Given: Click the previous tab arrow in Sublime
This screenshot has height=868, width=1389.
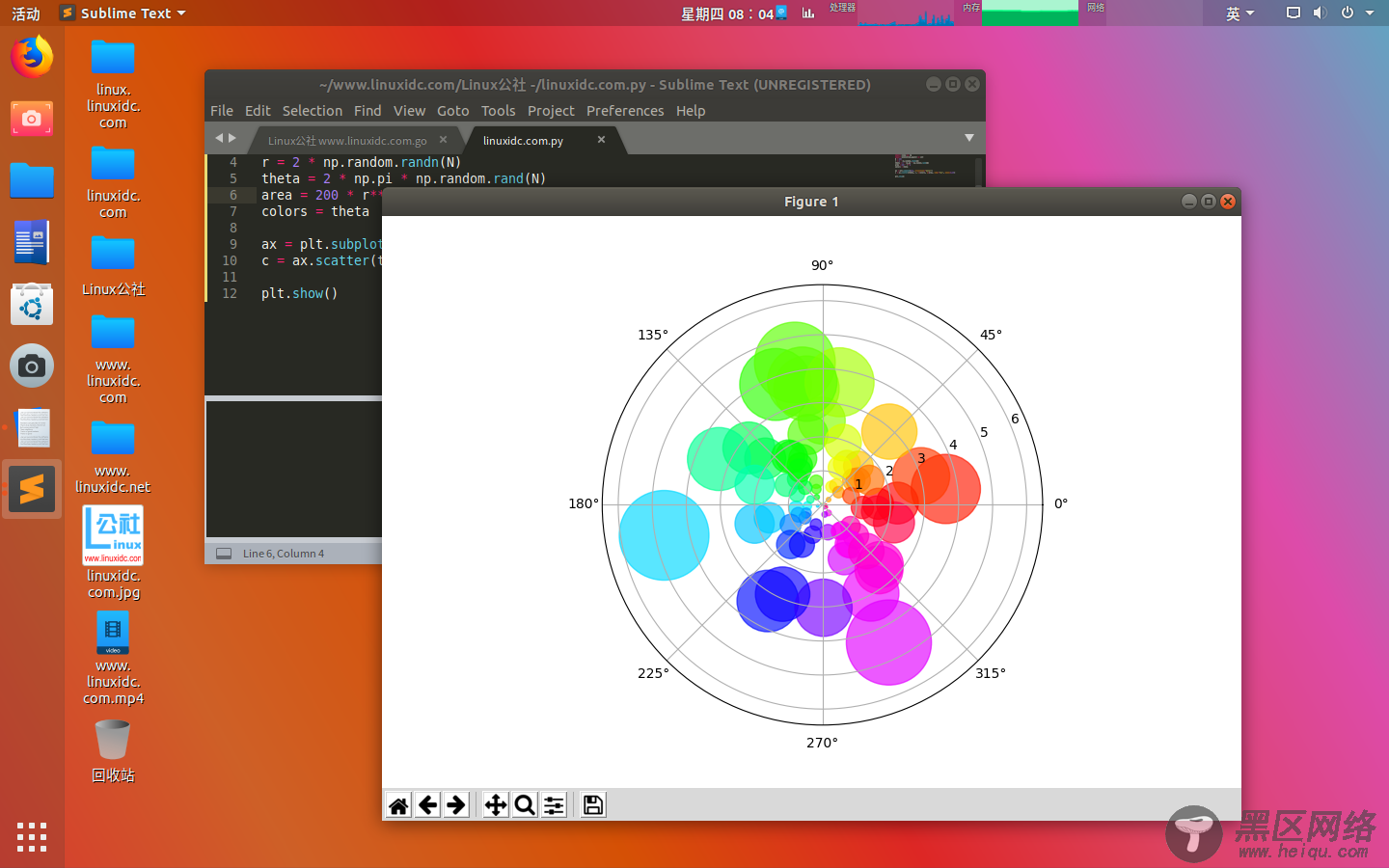Looking at the screenshot, I should 219,138.
